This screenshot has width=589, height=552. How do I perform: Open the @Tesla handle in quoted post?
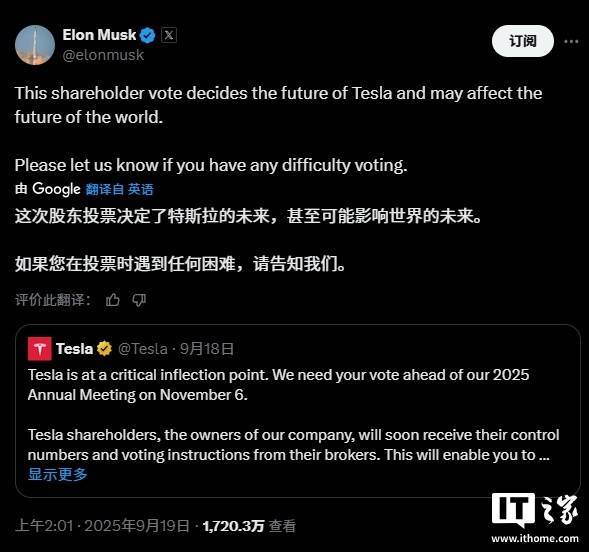click(143, 349)
